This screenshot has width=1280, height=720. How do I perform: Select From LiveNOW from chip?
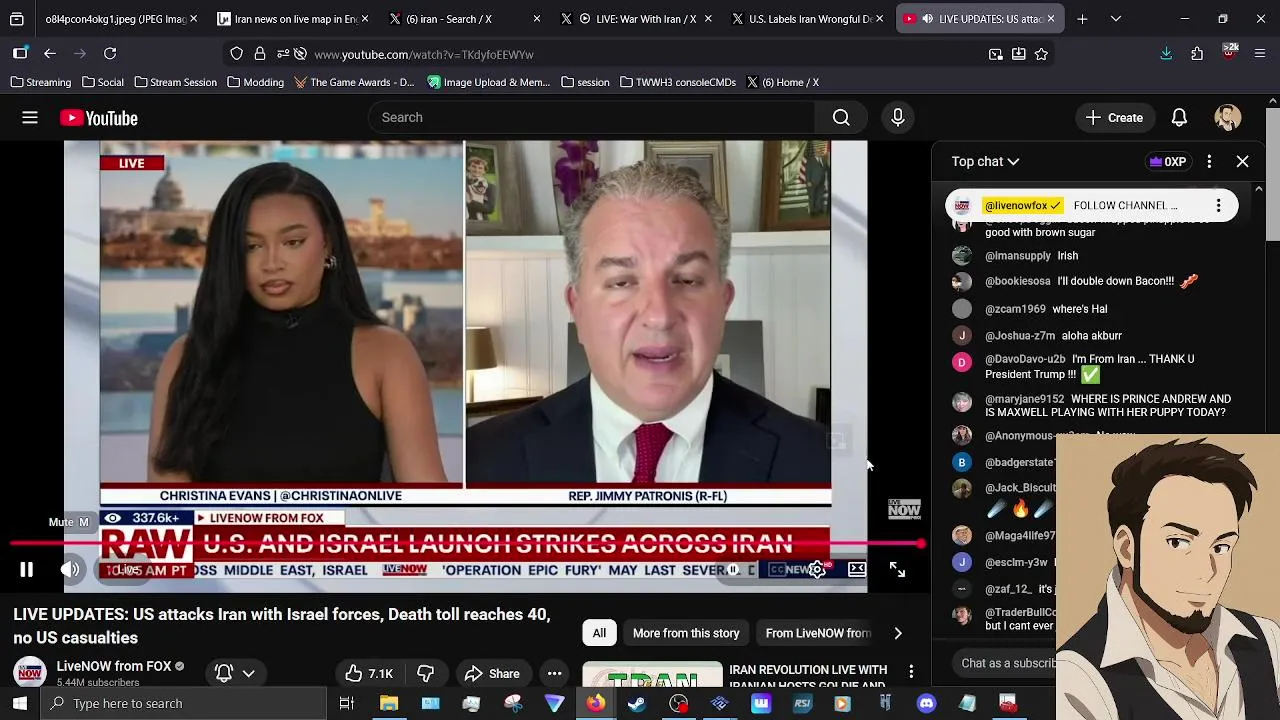(818, 633)
